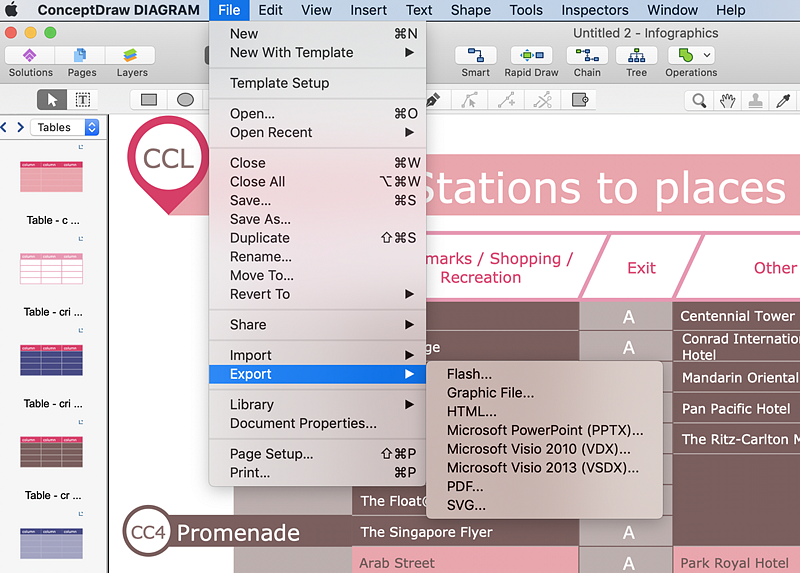Viewport: 800px width, 573px height.
Task: Expand the Revert To submenu
Action: click(317, 294)
